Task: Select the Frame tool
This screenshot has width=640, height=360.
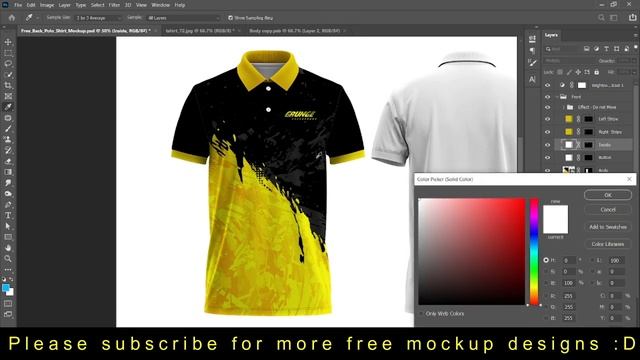Action: point(8,96)
